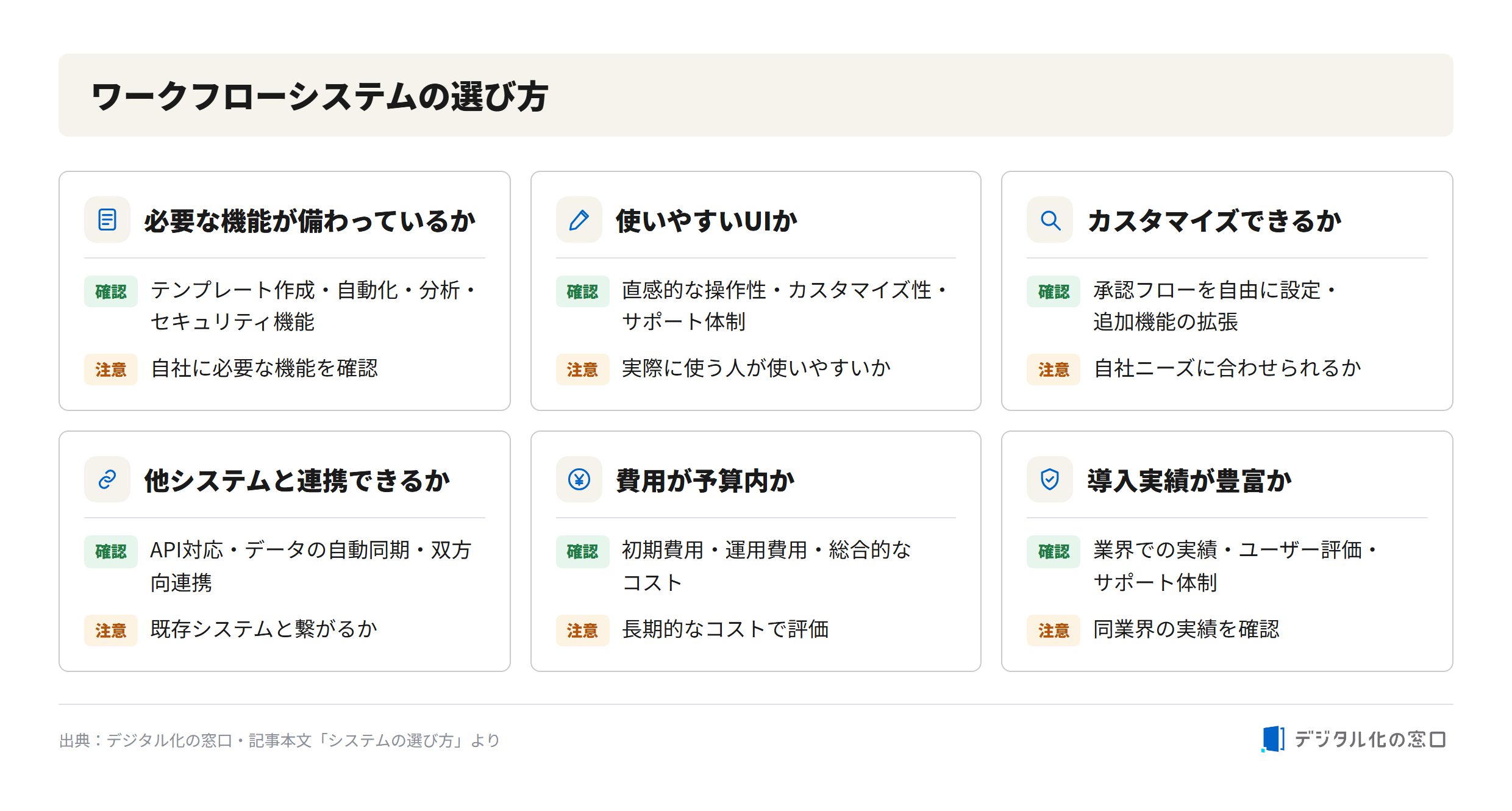Click the main title ワークフローシステムの選び方
The width and height of the screenshot is (1512, 811).
pyautogui.click(x=319, y=96)
